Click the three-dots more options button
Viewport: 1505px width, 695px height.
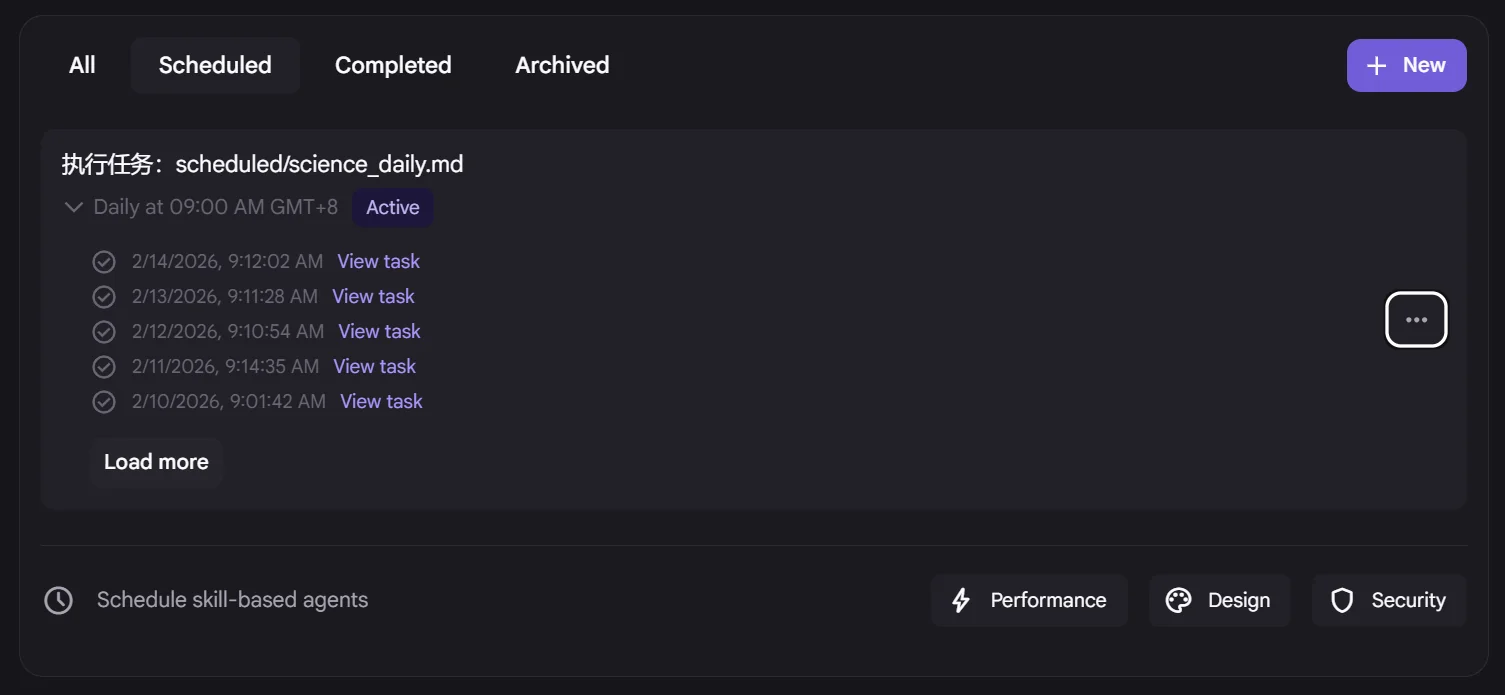1415,320
